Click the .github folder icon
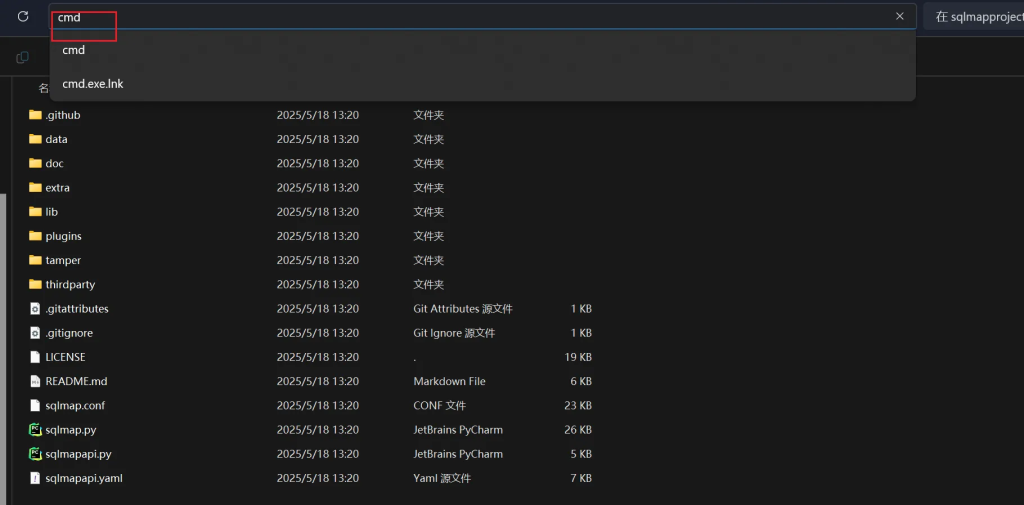This screenshot has height=505, width=1024. click(x=35, y=115)
